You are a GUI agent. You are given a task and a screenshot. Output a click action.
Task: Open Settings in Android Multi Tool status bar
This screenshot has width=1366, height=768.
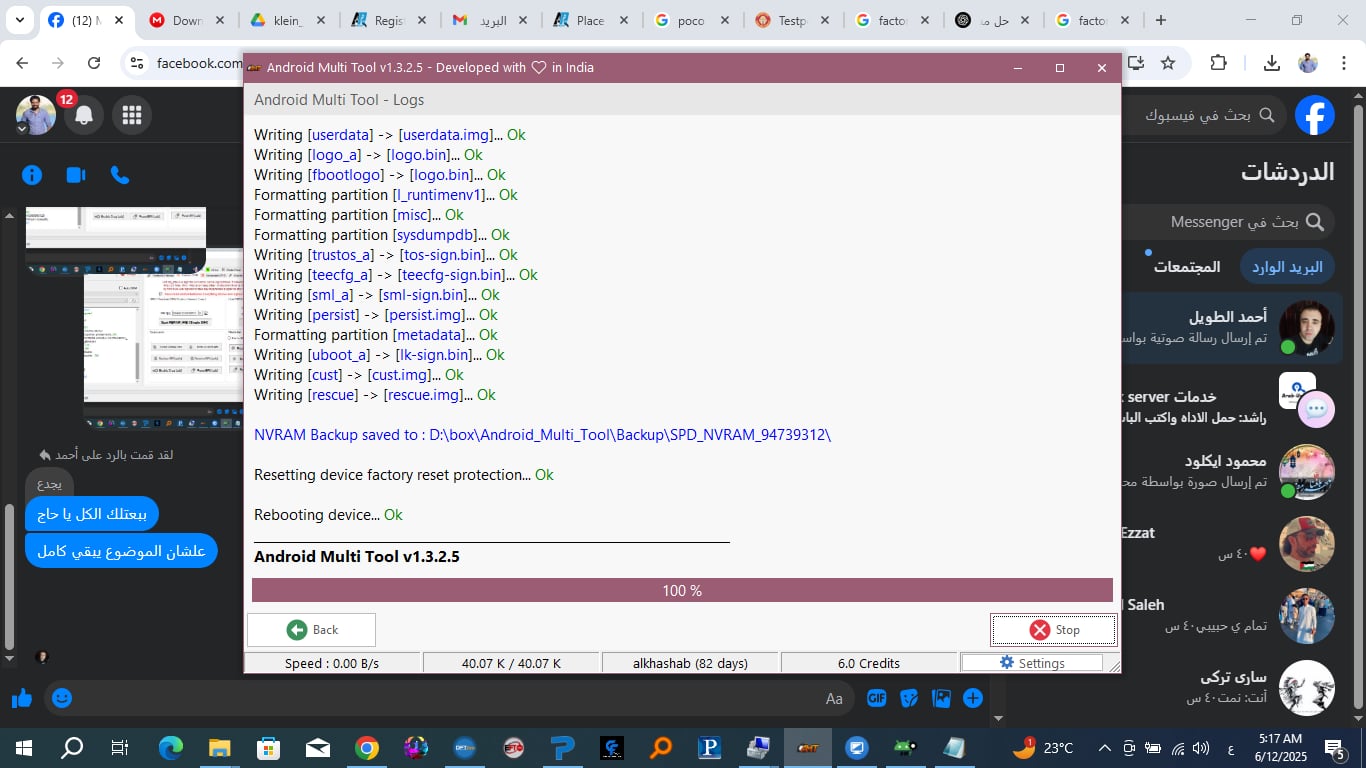[x=1032, y=663]
